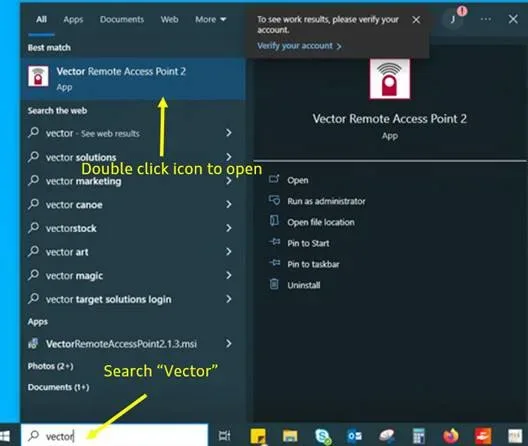Expand arrow for 'vector canoe'
The height and width of the screenshot is (446, 528).
pyautogui.click(x=229, y=204)
